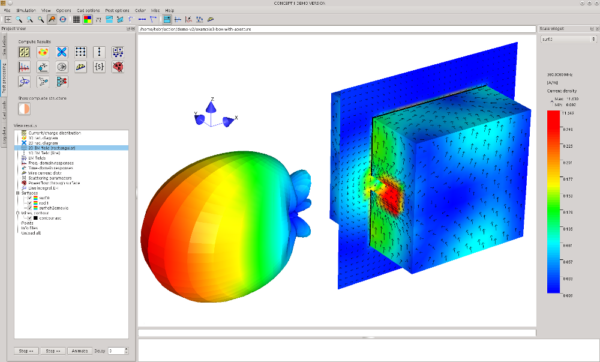Viewport: 600px width, 362px height.
Task: Click the first Step button
Action: coord(26,351)
